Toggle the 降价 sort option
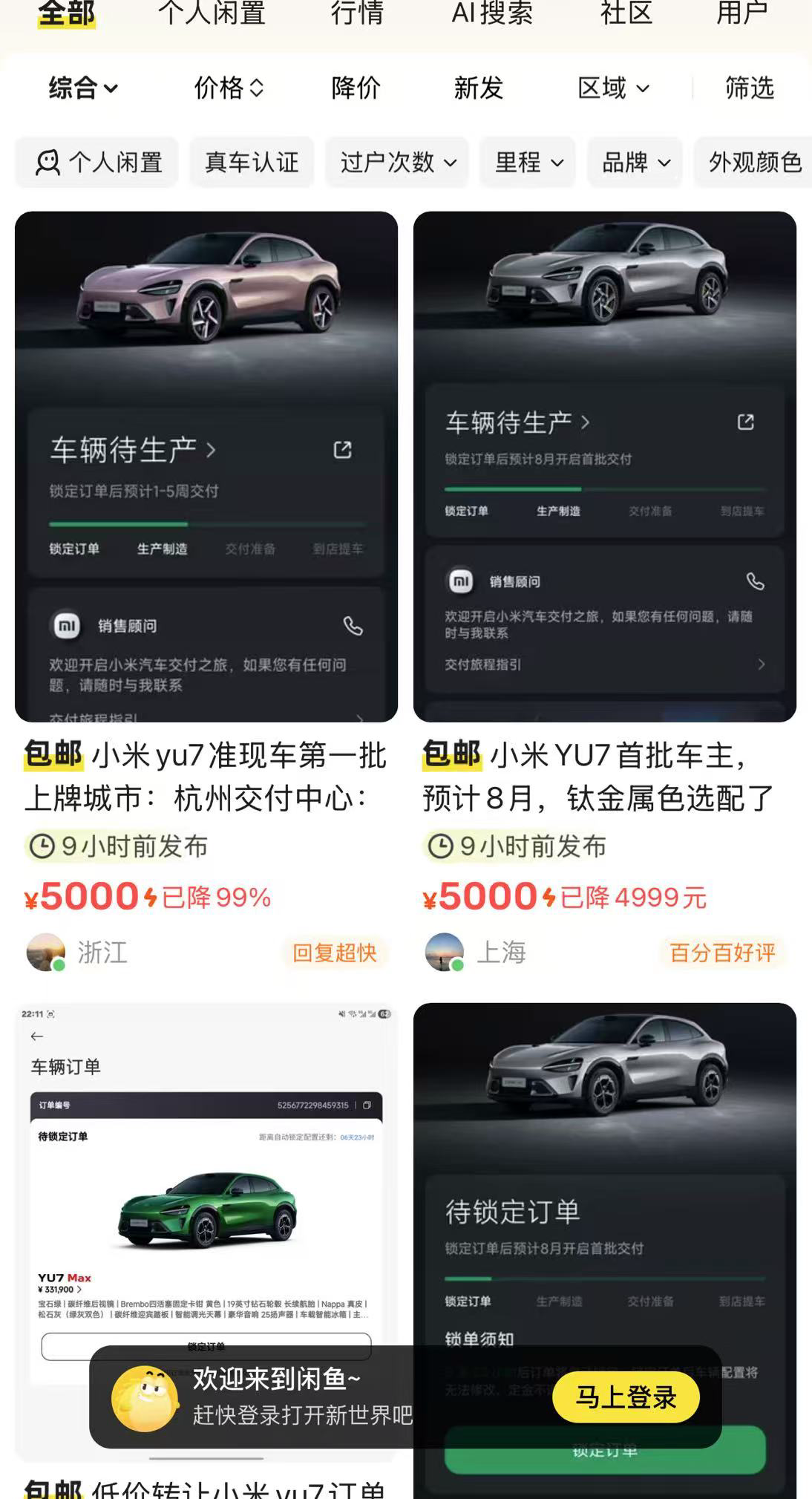 coord(356,88)
